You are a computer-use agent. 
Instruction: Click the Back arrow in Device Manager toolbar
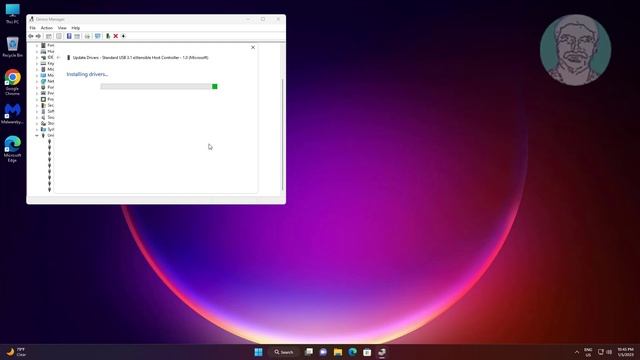(31, 36)
